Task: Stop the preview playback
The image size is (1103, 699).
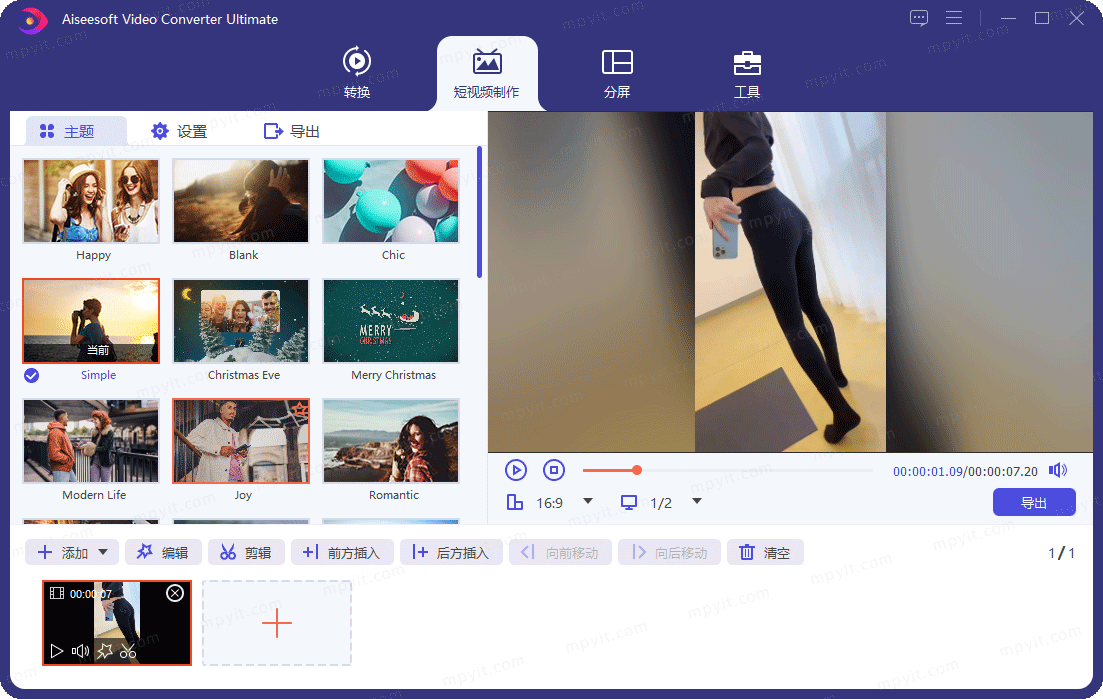Action: (x=554, y=470)
